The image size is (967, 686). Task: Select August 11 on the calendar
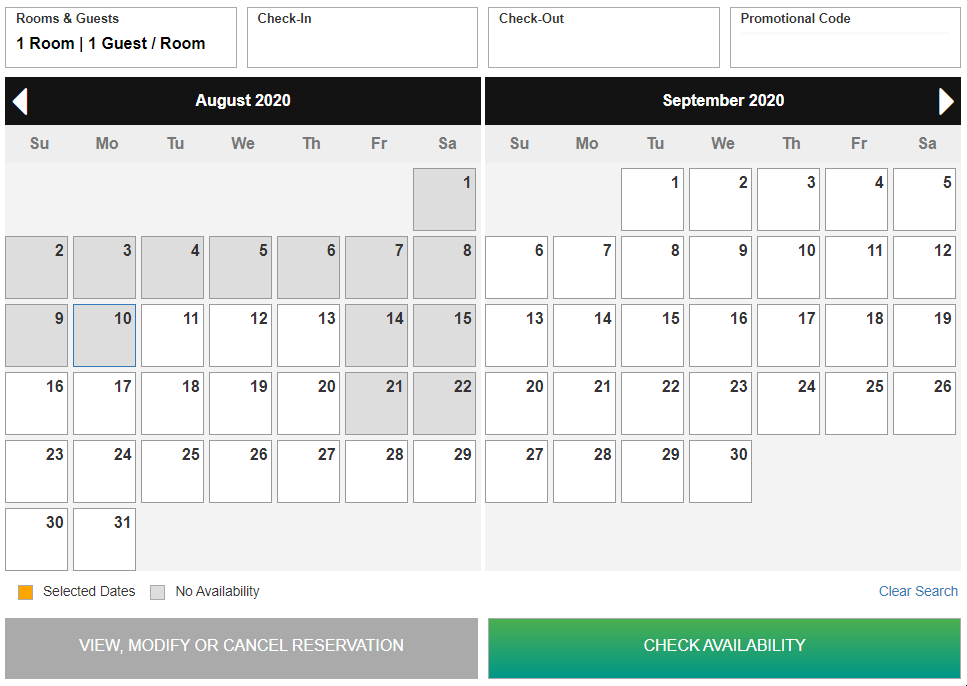click(172, 336)
